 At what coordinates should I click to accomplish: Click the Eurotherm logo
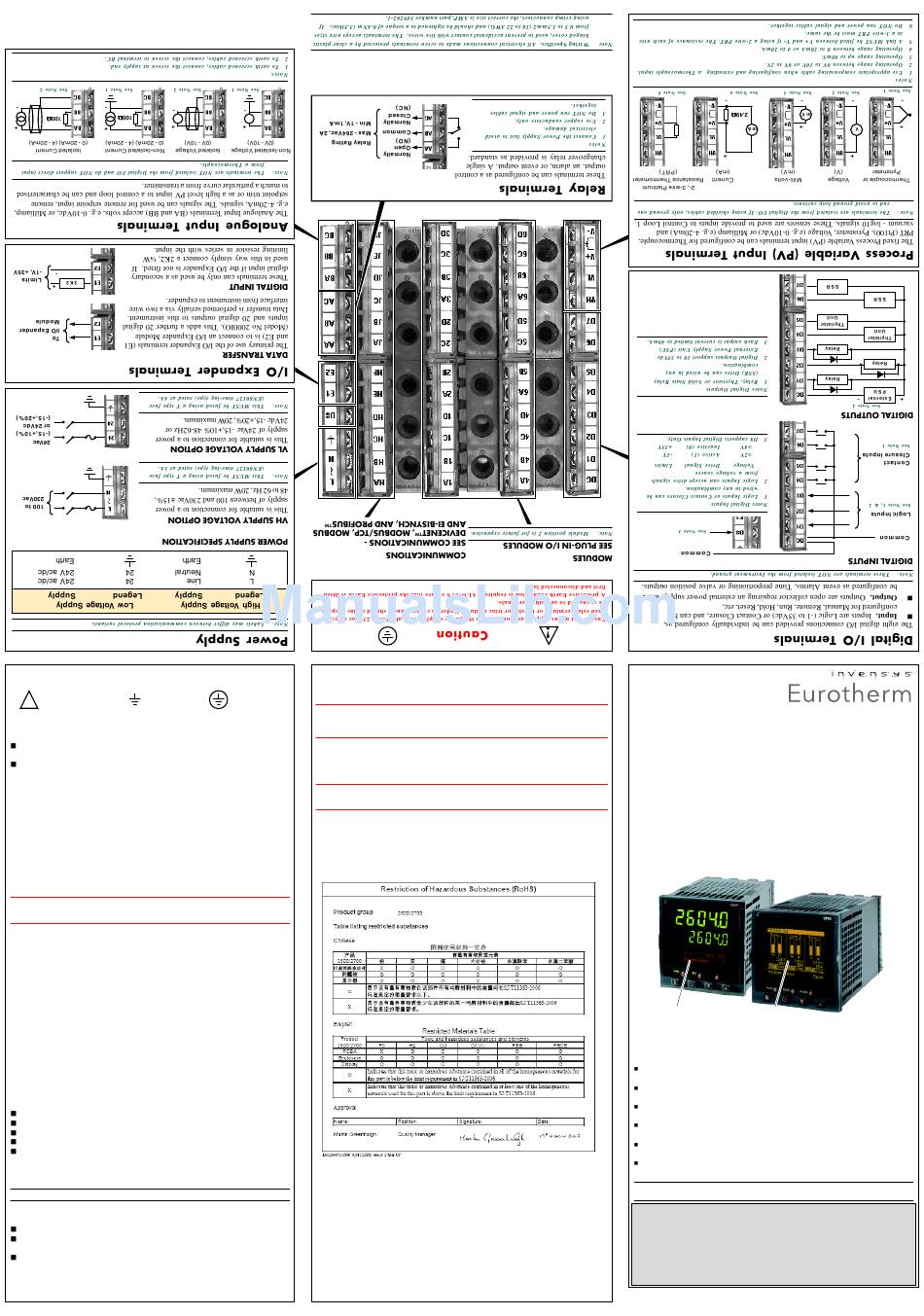[x=849, y=694]
